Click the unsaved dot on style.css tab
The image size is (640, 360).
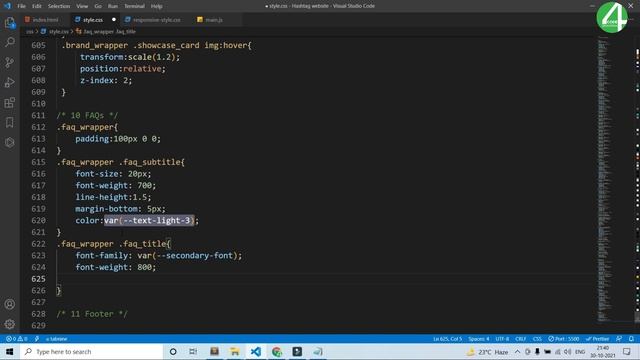(x=114, y=20)
